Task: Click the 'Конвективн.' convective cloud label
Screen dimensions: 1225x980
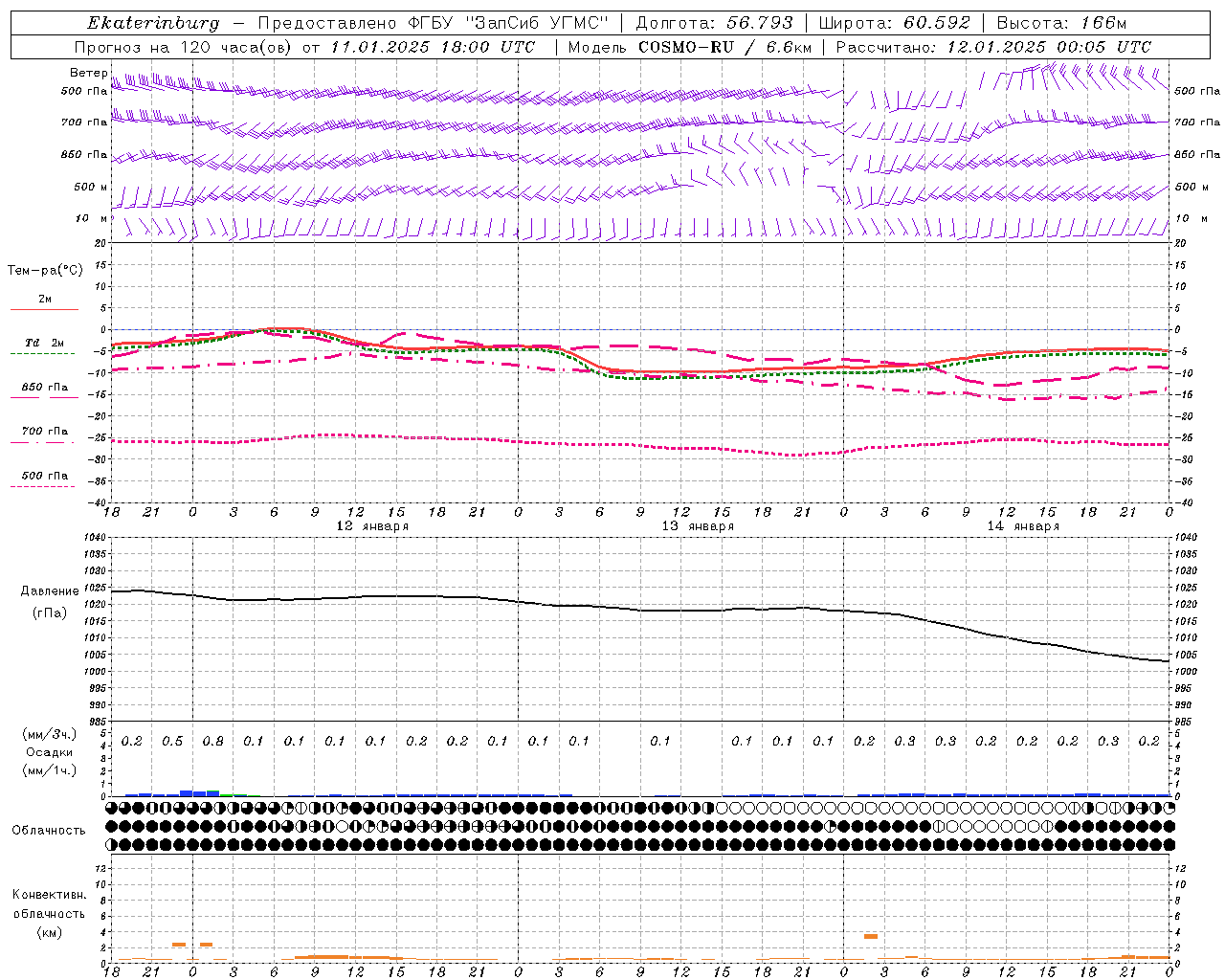Action: [49, 895]
